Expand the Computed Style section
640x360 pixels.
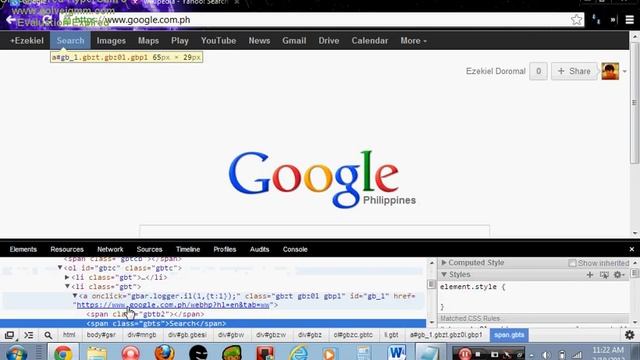coord(444,262)
